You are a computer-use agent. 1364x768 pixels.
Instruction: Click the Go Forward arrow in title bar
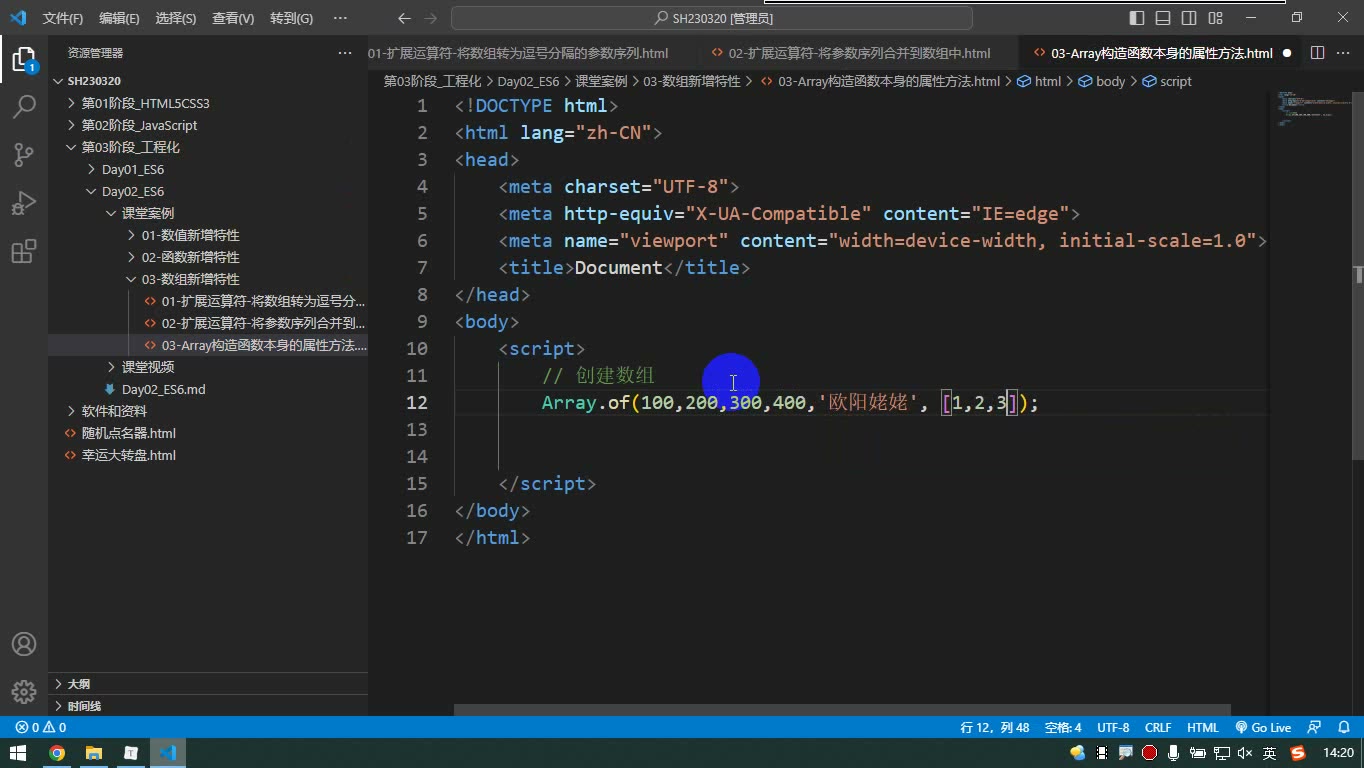click(x=431, y=18)
